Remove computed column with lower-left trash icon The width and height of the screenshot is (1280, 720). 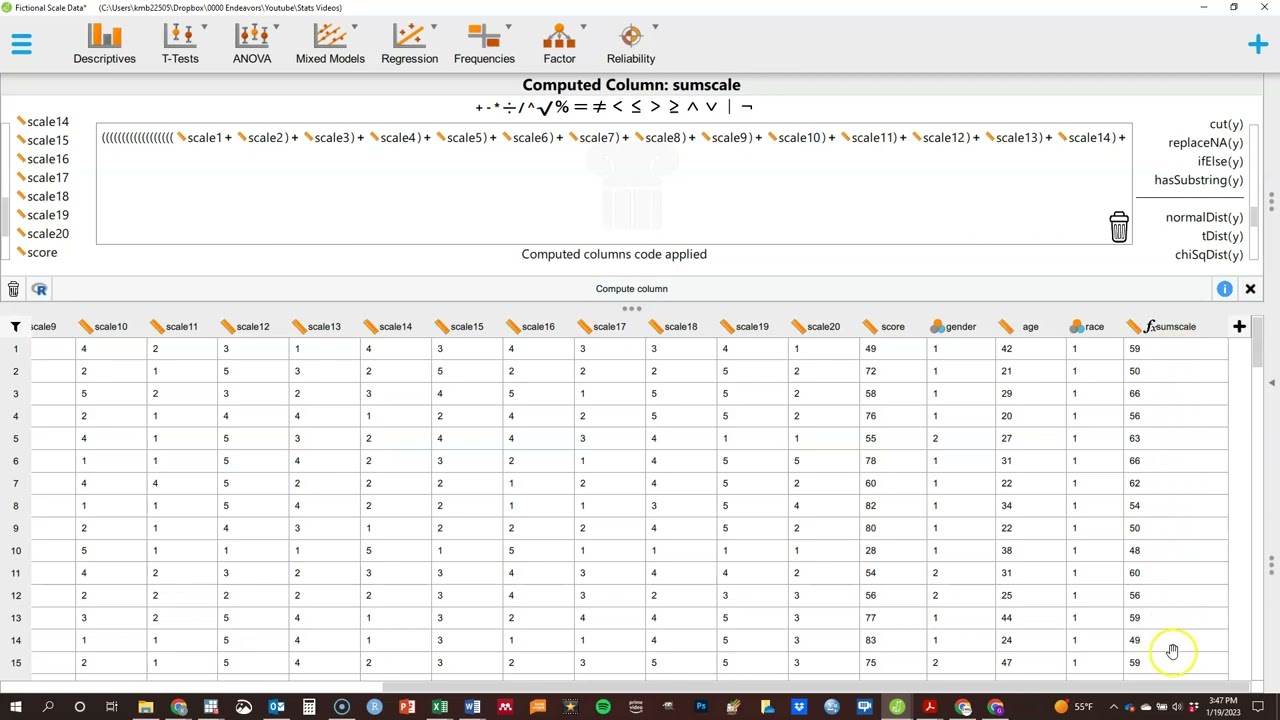pyautogui.click(x=13, y=289)
